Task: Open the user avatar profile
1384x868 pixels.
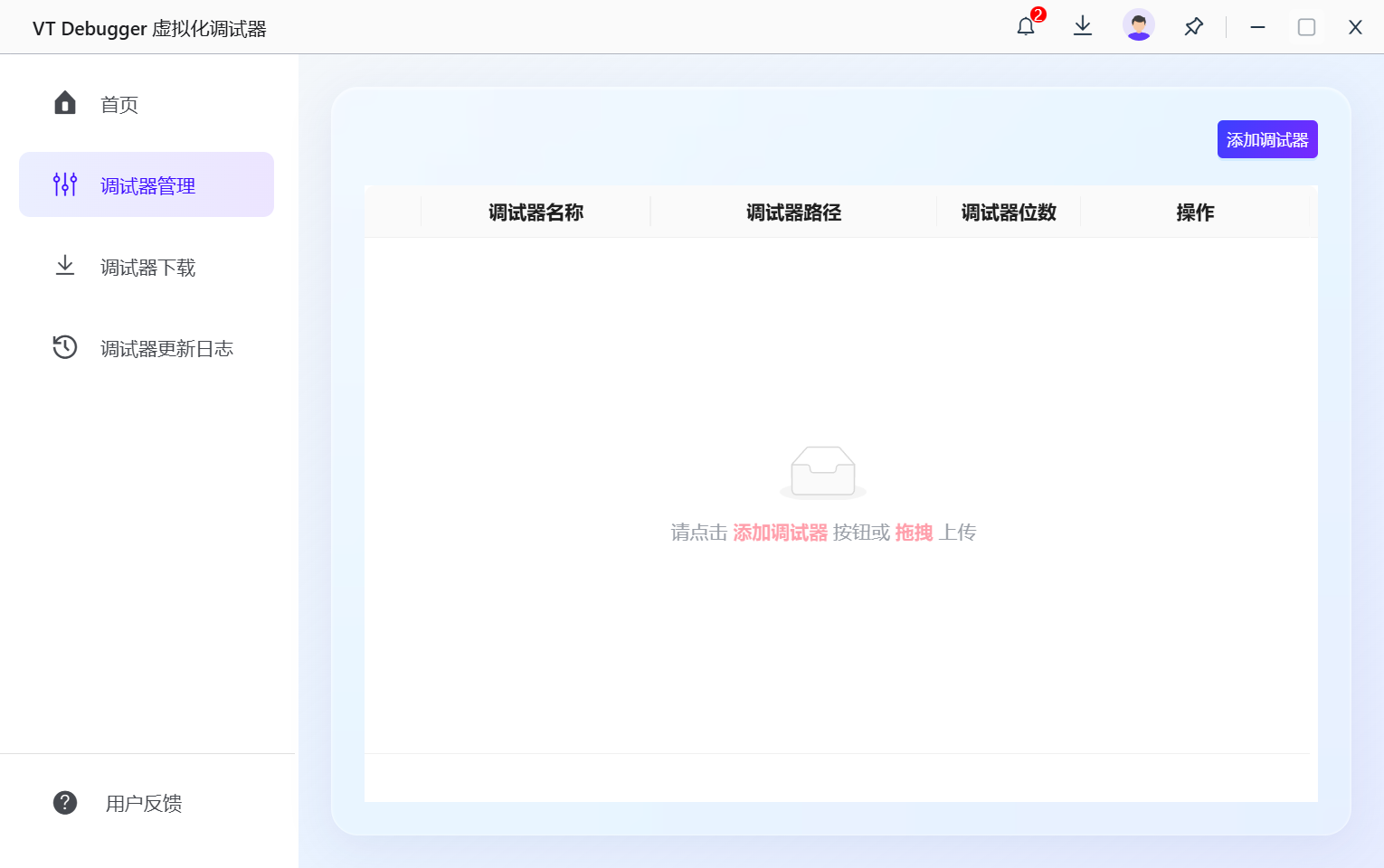Action: (1139, 25)
